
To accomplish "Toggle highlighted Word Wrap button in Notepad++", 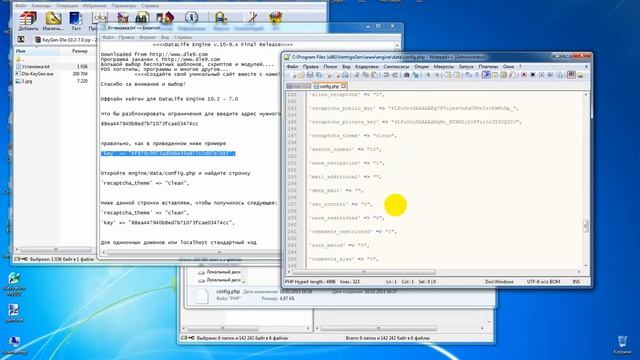I will click(x=486, y=75).
